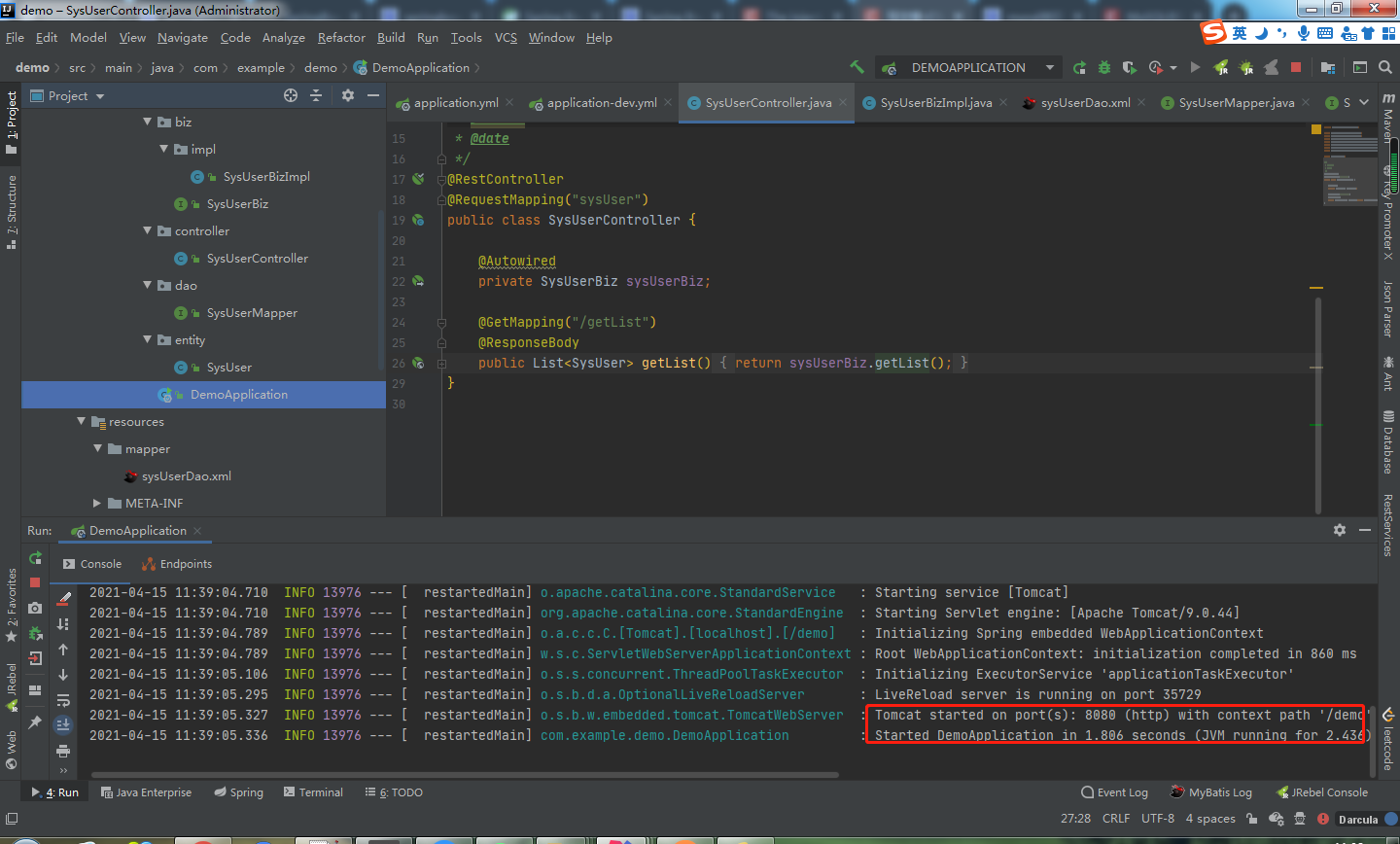1400x844 pixels.
Task: Open the JRebel Console
Action: coord(1322,792)
